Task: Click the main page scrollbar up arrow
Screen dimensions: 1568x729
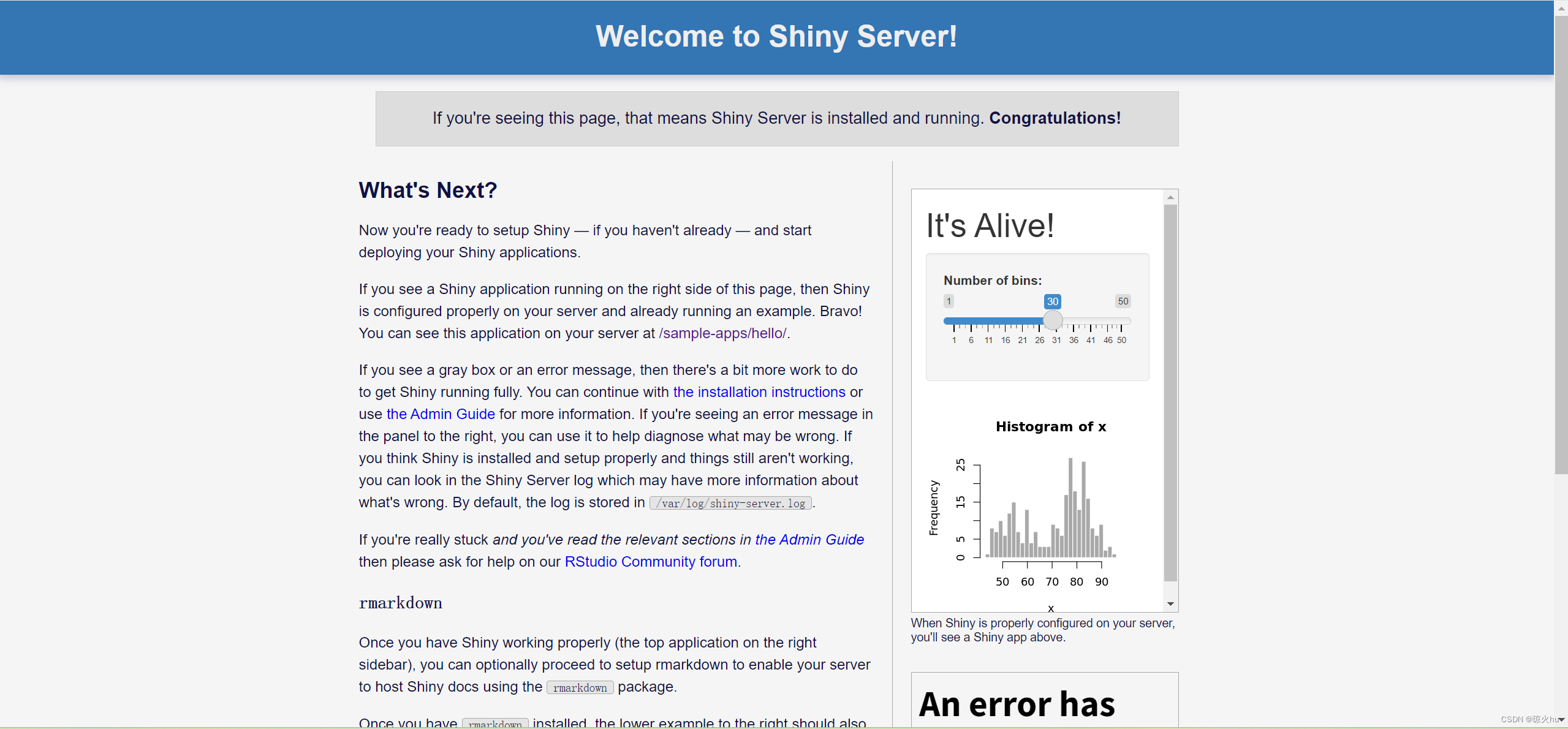Action: click(x=1561, y=8)
